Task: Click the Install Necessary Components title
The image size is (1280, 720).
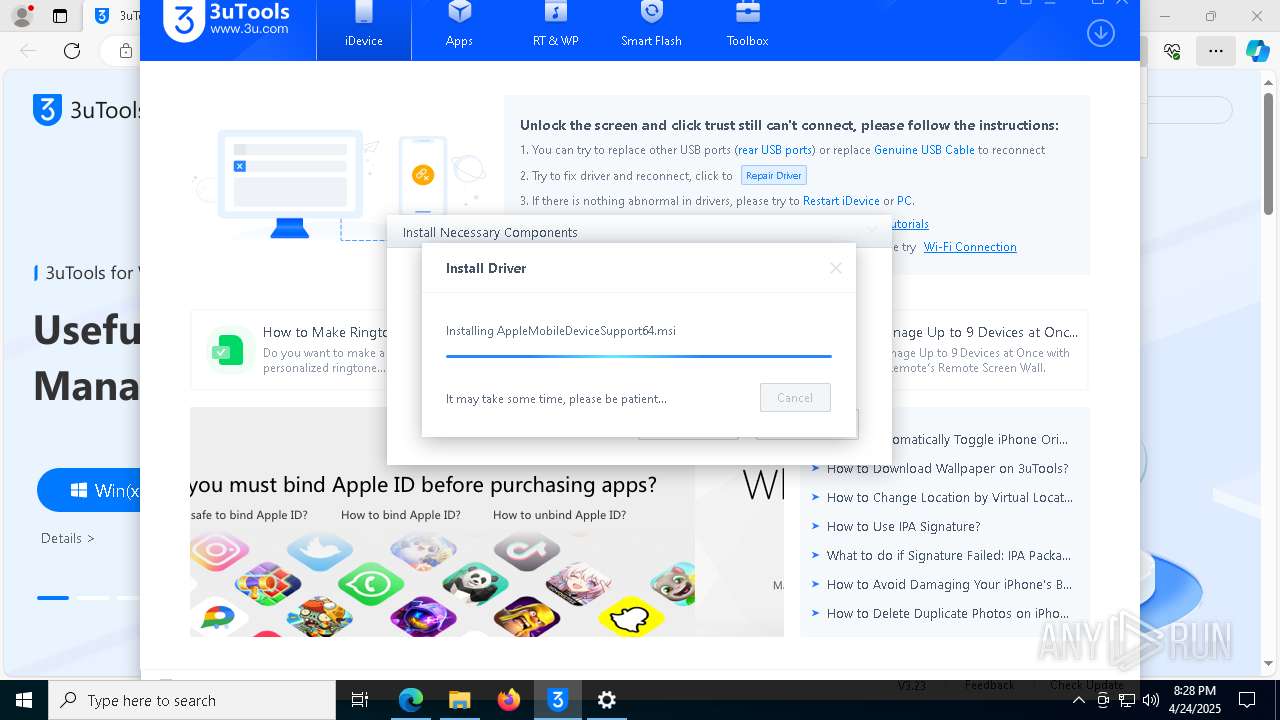Action: 490,232
